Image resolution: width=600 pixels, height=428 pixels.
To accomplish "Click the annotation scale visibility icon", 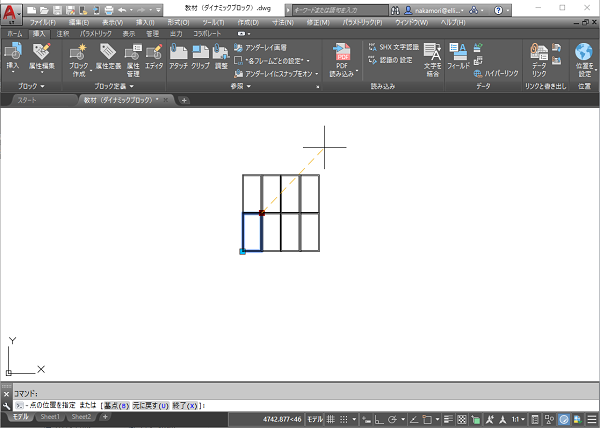I will [x=490, y=420].
